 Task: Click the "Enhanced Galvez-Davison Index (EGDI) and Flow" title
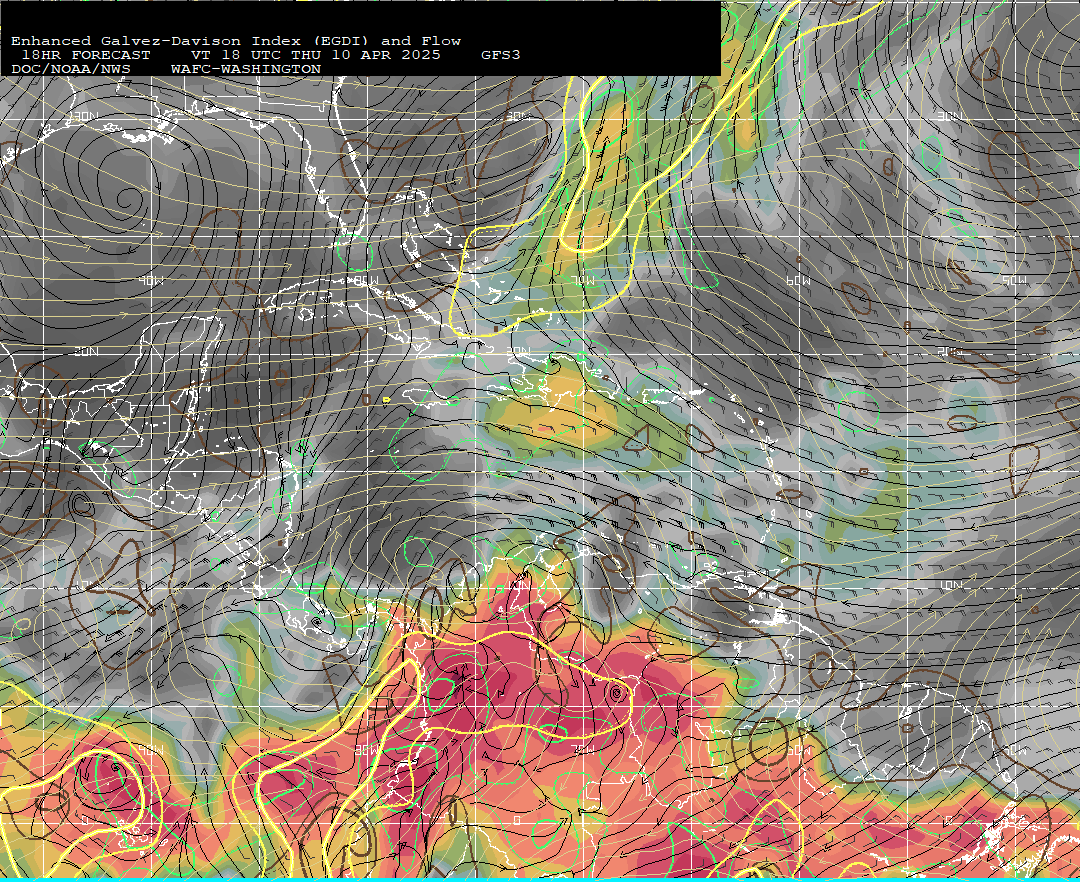click(236, 41)
